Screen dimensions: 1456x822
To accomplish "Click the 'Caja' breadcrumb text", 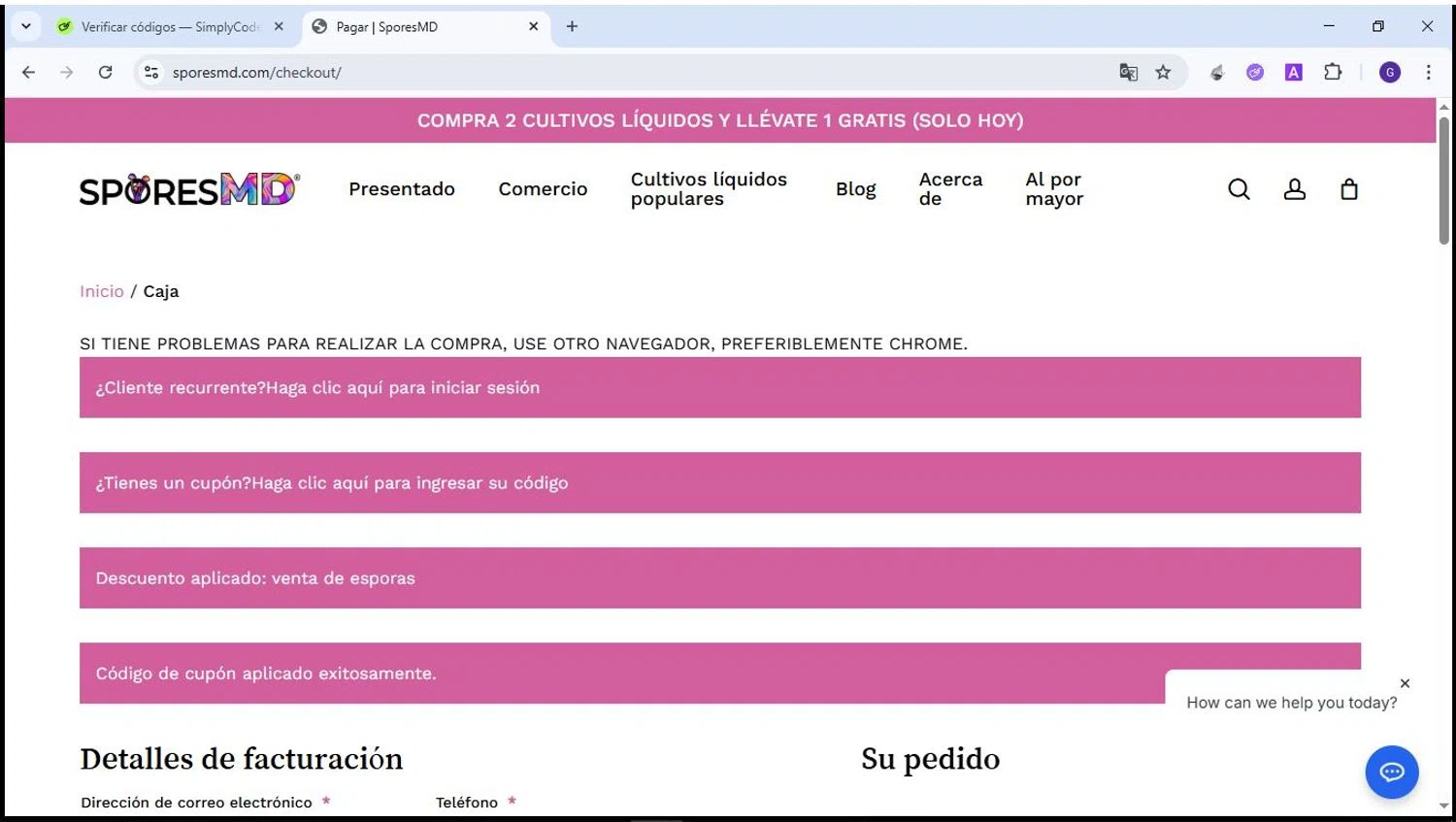I will (161, 291).
